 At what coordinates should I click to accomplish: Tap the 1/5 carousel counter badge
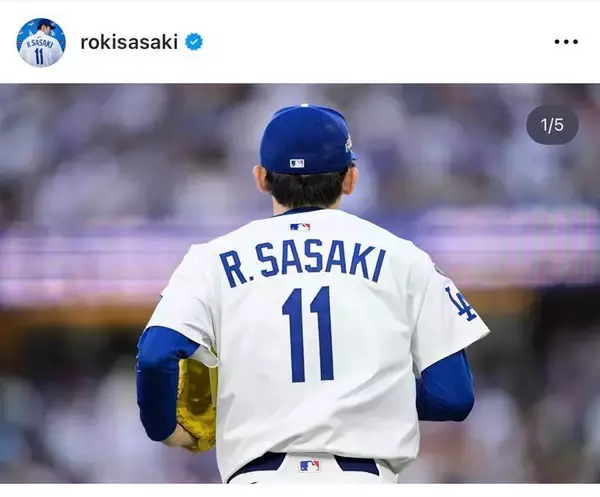coord(552,125)
